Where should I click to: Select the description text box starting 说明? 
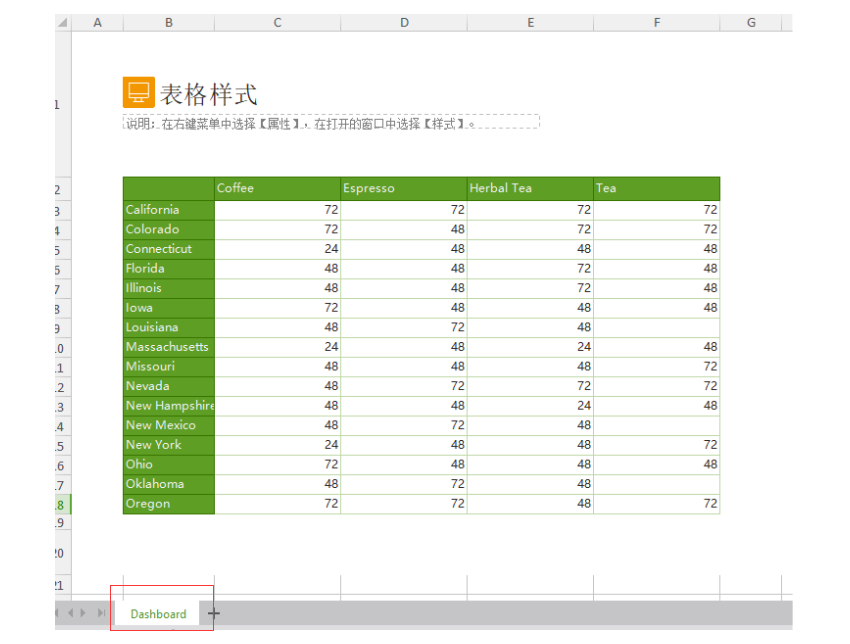(331, 122)
